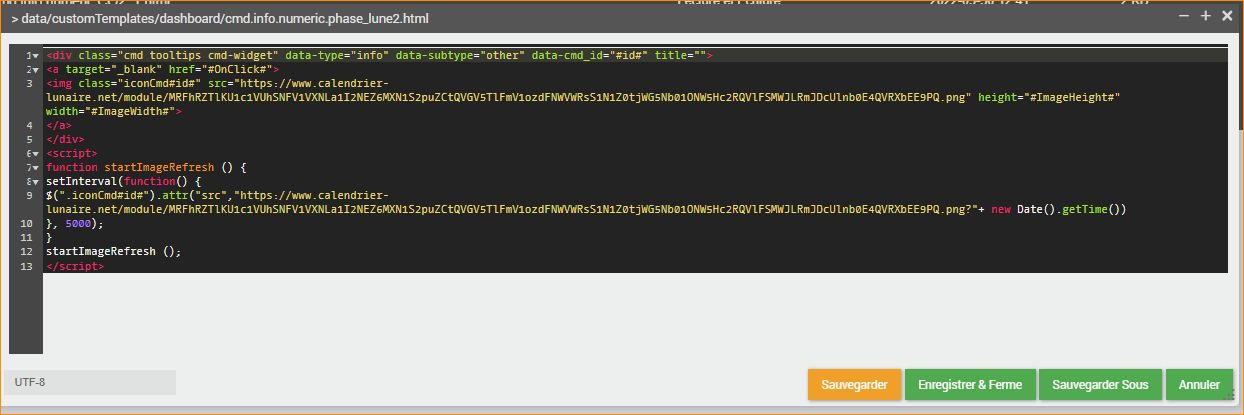The width and height of the screenshot is (1244, 415).
Task: Fold the anchor tag on line 2
Action: [x=37, y=70]
